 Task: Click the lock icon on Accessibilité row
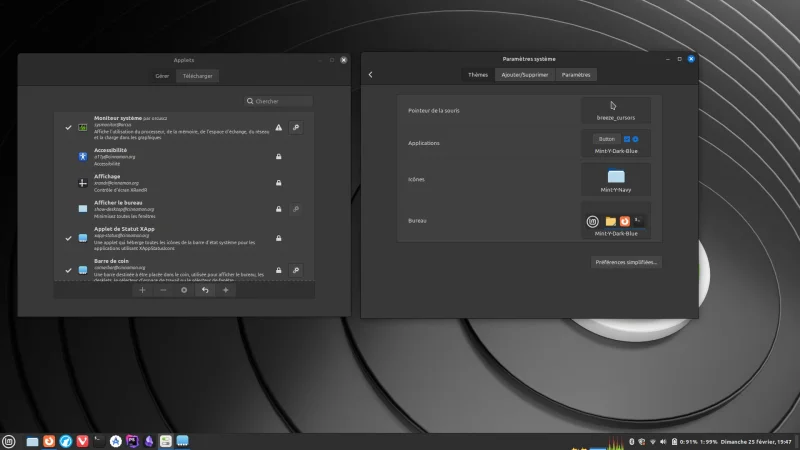[x=279, y=157]
